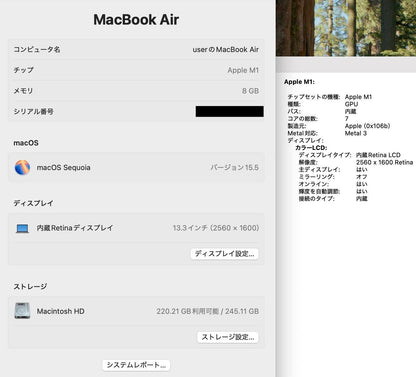The height and width of the screenshot is (377, 416).
Task: Click the ストレージ section heading
Action: click(x=30, y=286)
